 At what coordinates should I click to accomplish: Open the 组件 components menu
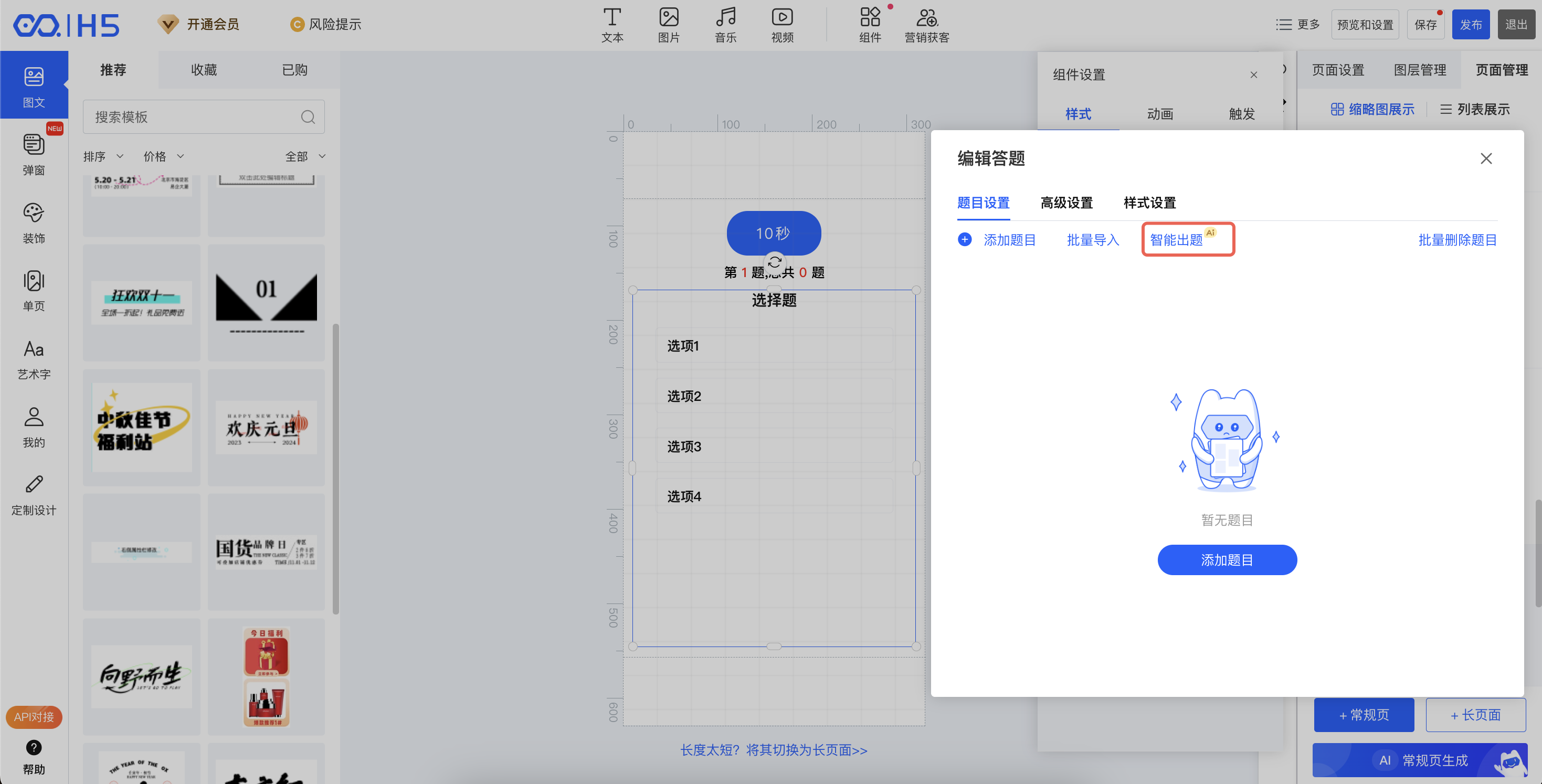click(x=870, y=25)
